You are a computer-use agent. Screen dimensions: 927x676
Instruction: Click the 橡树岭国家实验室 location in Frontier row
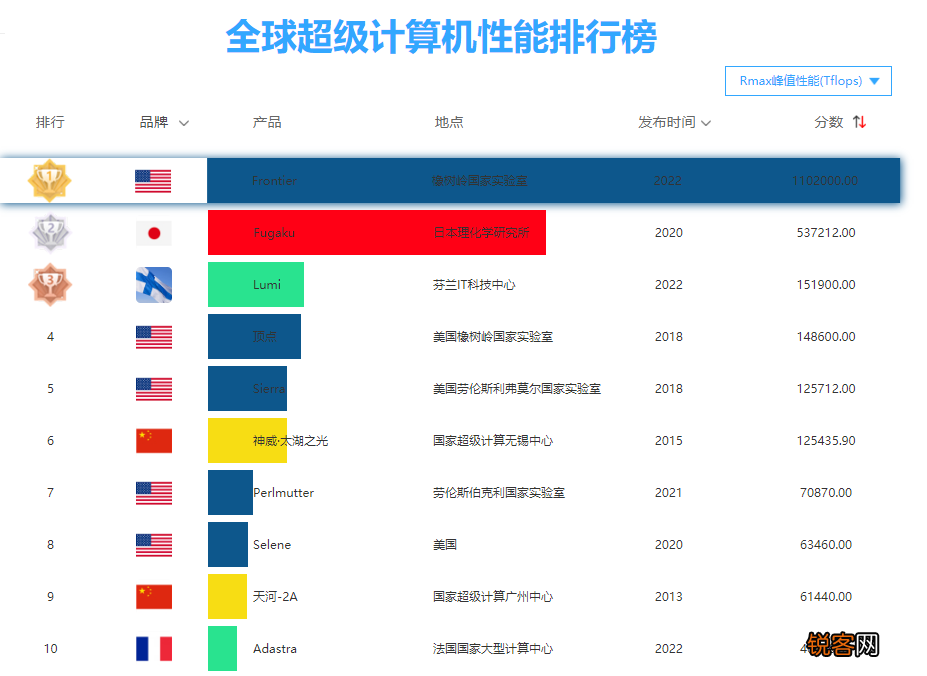[x=479, y=180]
